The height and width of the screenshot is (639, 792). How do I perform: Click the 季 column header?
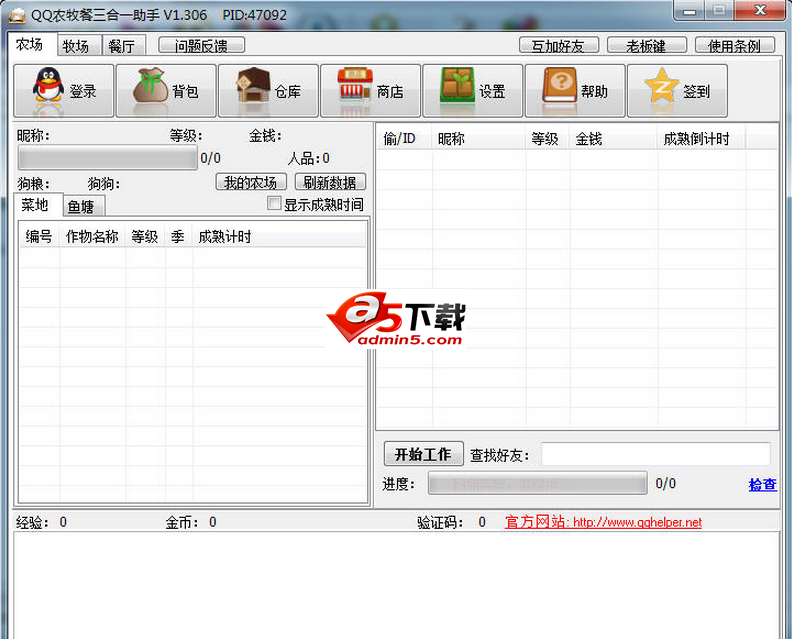pos(179,236)
